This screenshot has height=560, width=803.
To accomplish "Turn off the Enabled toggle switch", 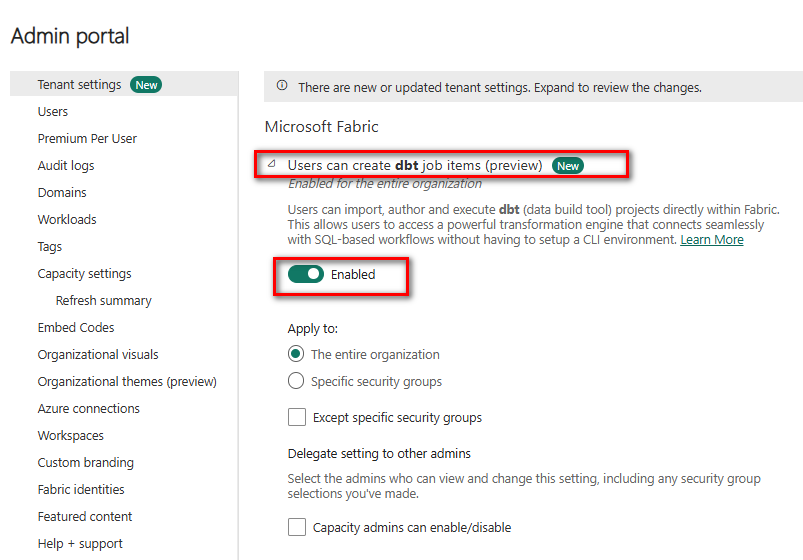I will (x=306, y=274).
